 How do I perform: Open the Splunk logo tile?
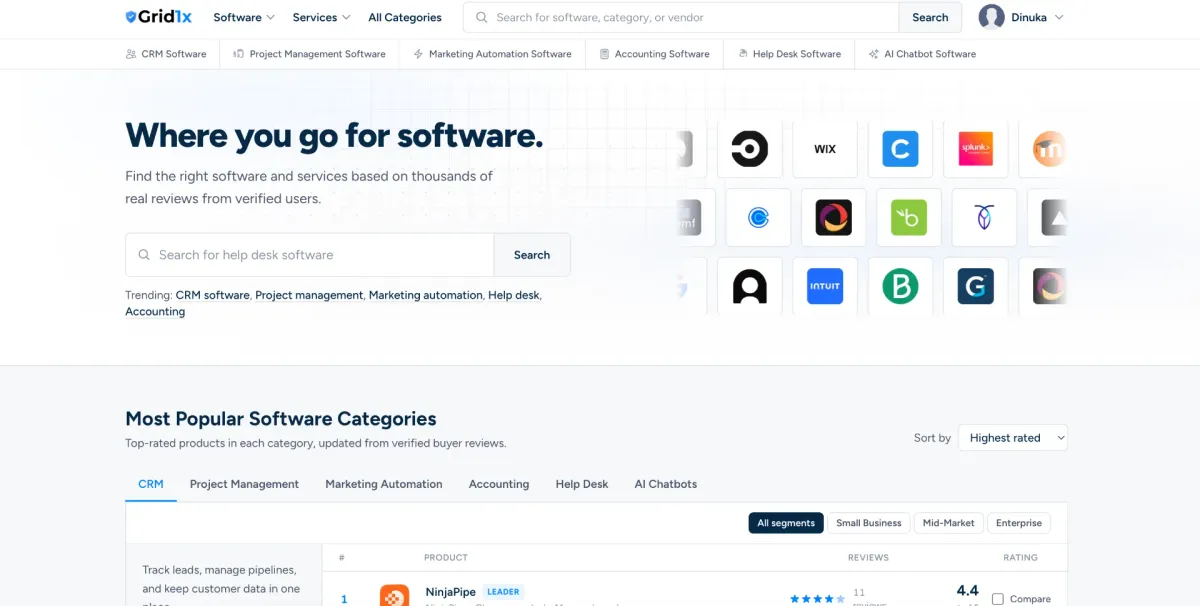[x=976, y=149]
